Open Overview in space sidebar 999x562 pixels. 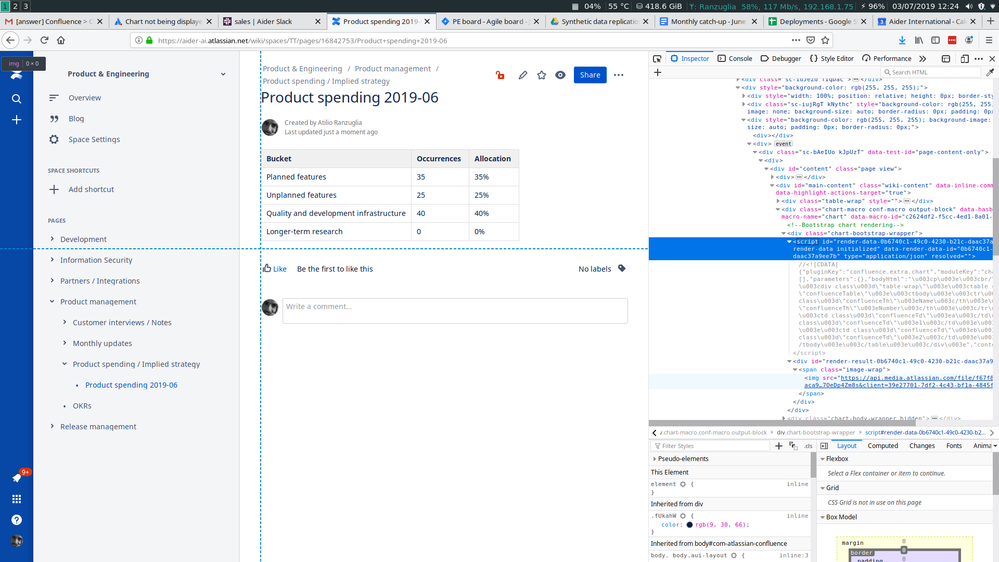[x=85, y=98]
